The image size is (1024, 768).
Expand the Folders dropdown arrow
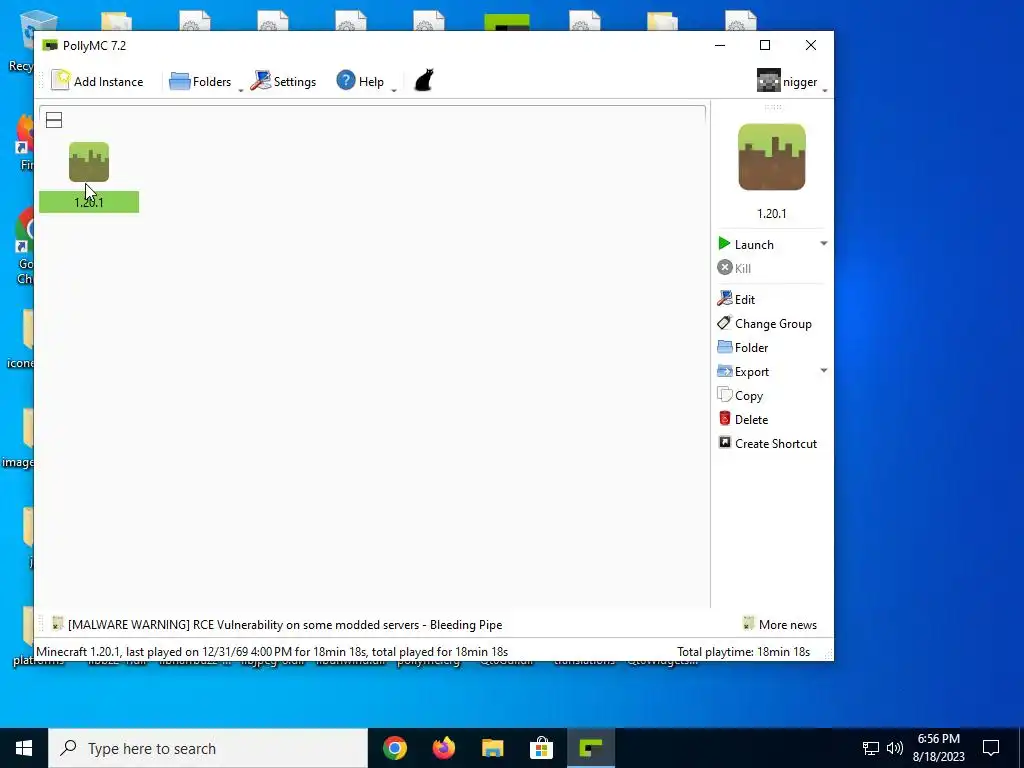(x=240, y=90)
